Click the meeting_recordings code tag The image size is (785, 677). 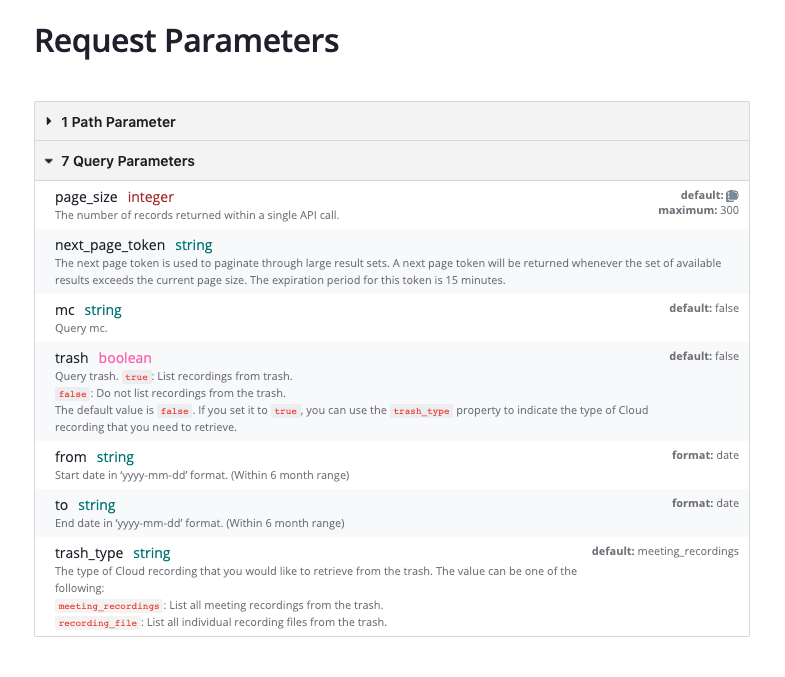click(109, 606)
